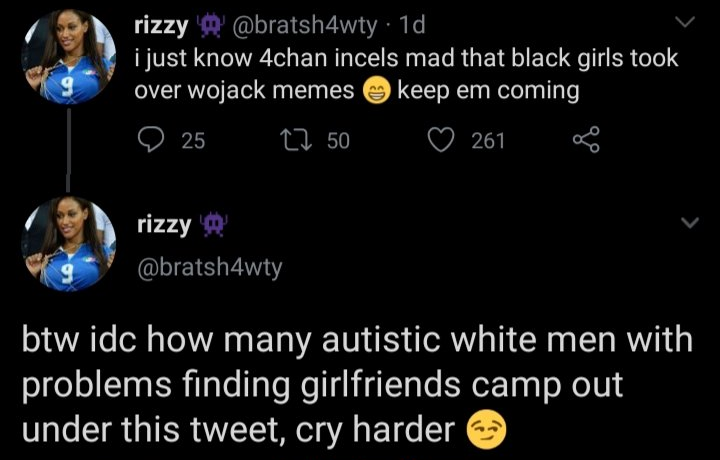Click the 25 replies count
The width and height of the screenshot is (720, 460).
(193, 140)
